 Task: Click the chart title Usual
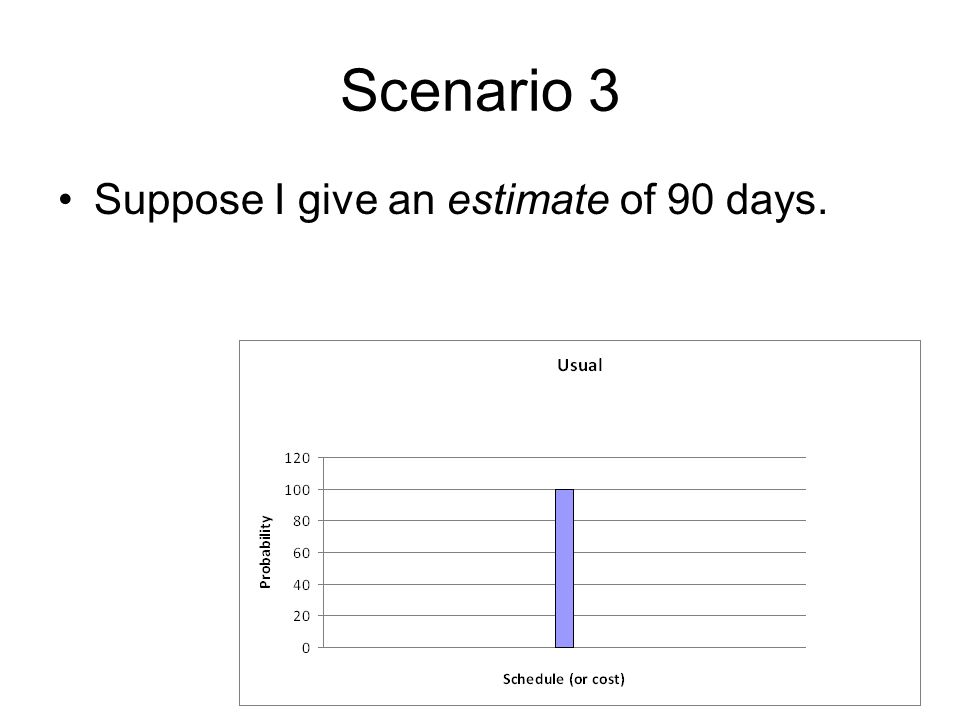point(579,365)
